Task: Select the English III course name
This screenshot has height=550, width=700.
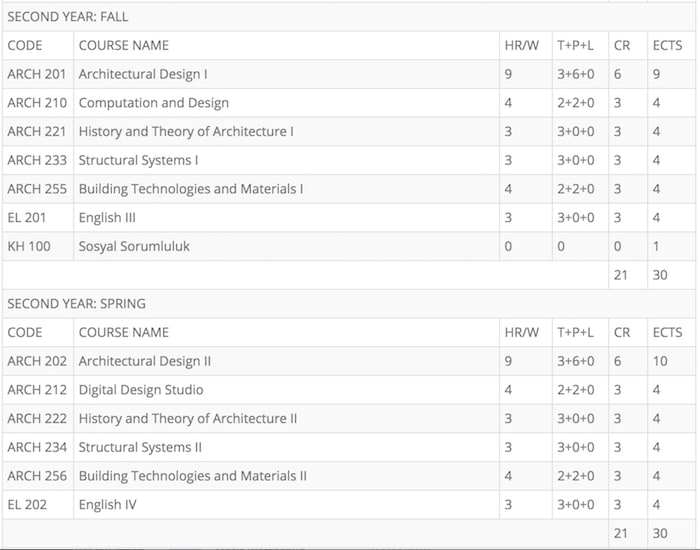Action: (107, 218)
